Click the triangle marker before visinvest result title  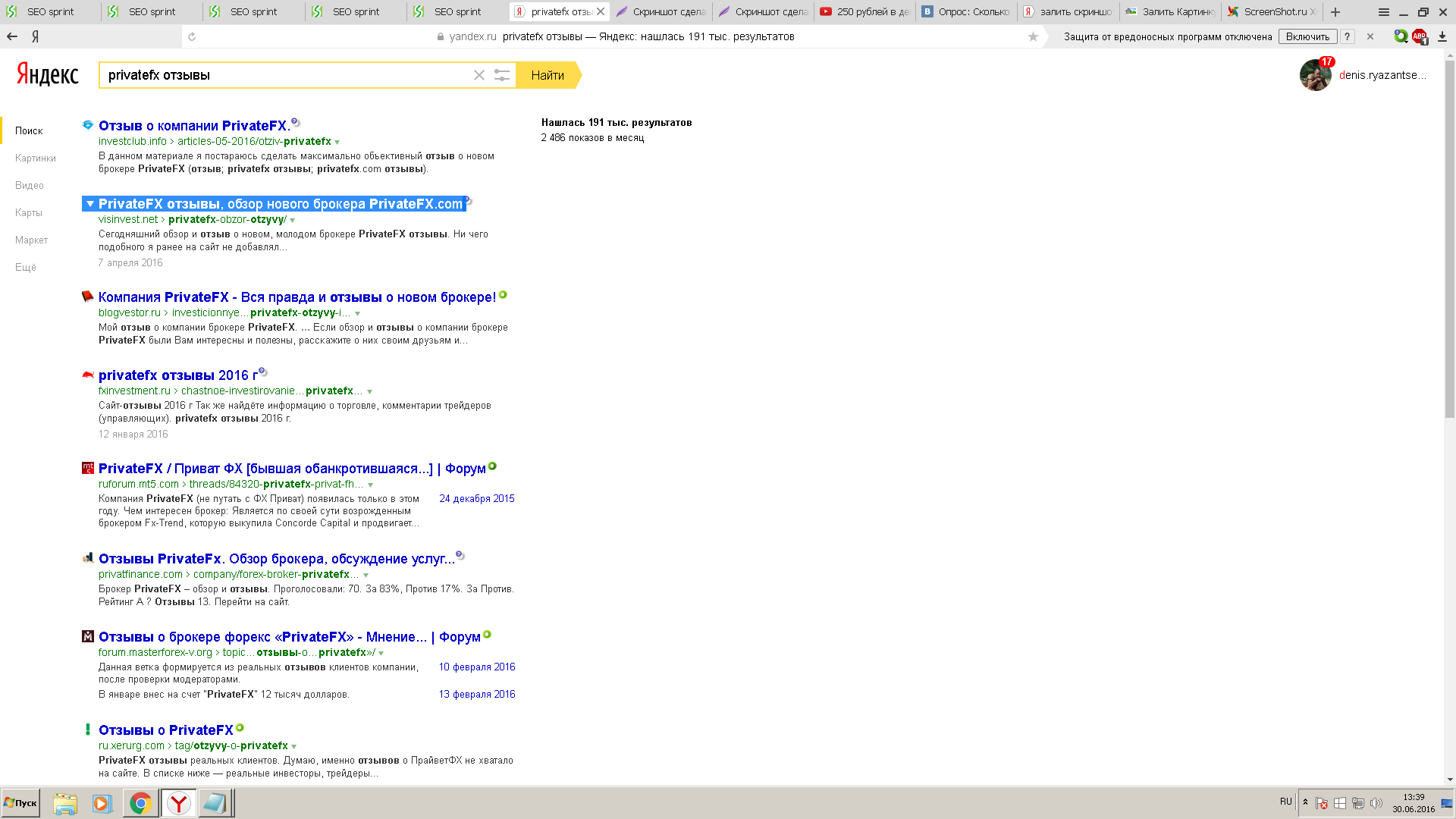pyautogui.click(x=90, y=203)
